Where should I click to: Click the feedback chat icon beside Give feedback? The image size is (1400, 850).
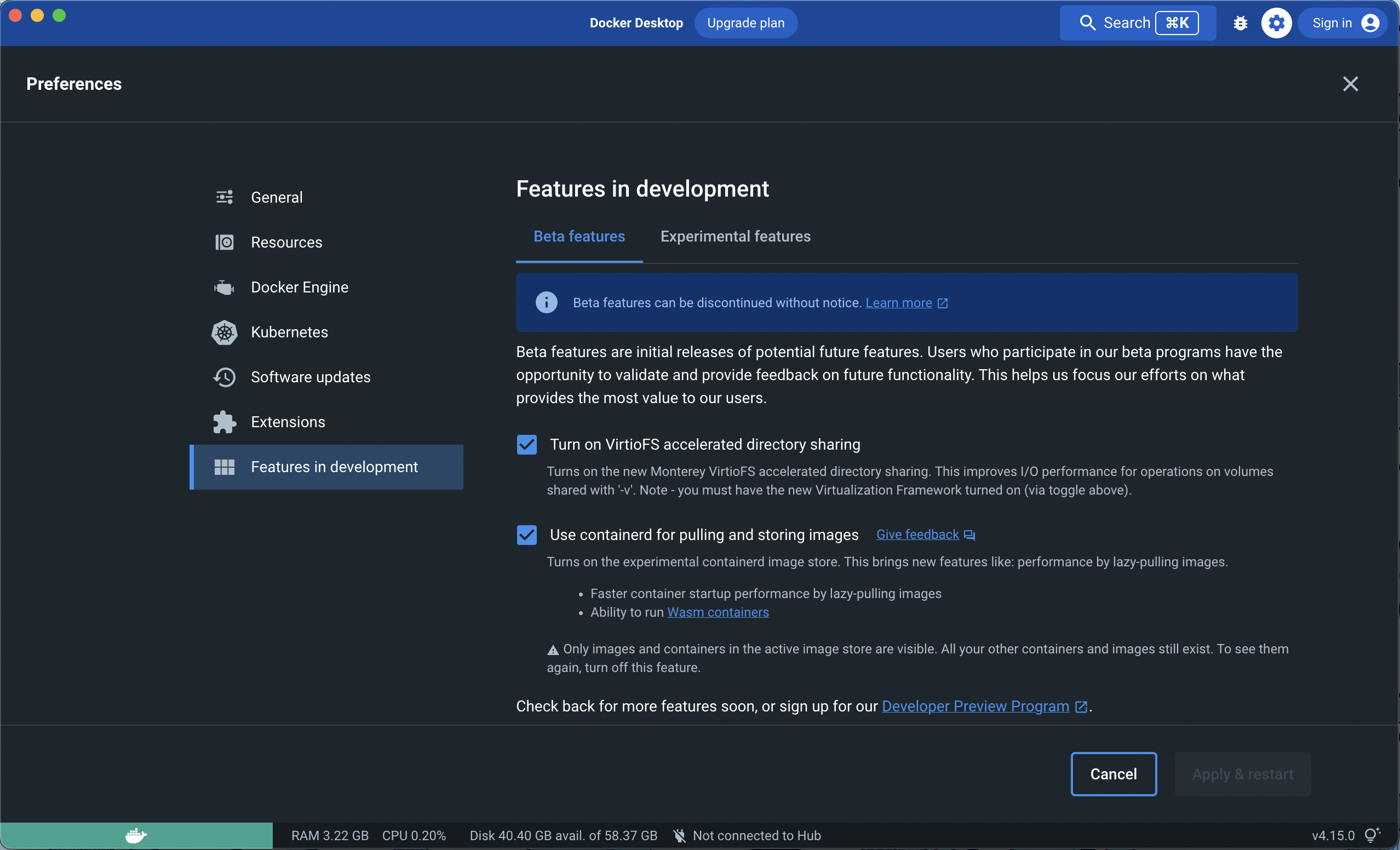[x=969, y=535]
